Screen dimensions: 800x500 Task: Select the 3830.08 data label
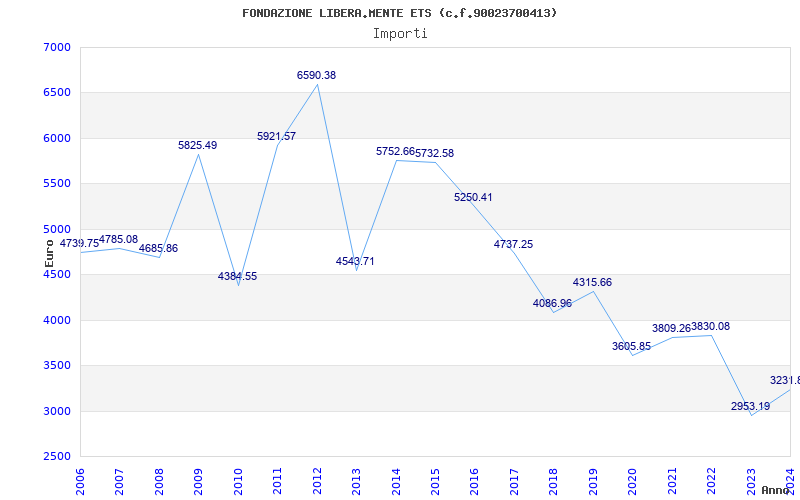pos(711,327)
